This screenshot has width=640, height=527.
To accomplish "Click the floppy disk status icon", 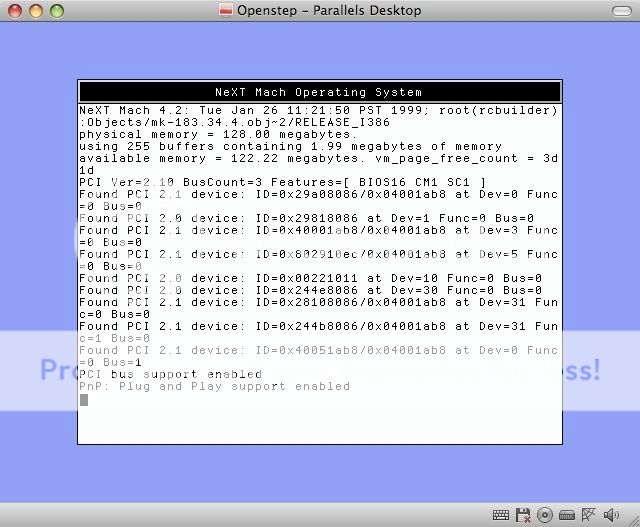I will pyautogui.click(x=522, y=515).
